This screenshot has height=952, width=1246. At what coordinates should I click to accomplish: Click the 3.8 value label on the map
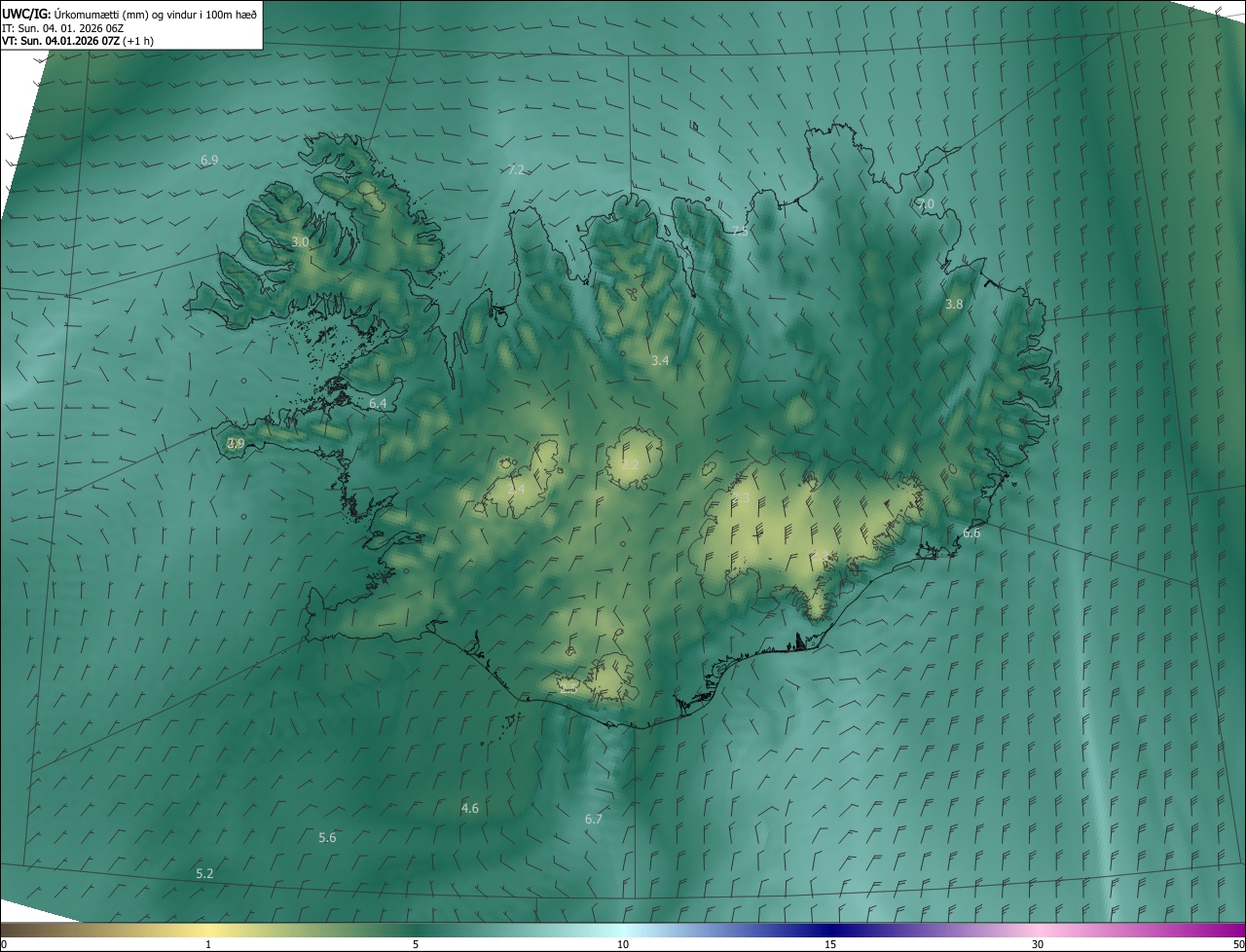pos(954,305)
